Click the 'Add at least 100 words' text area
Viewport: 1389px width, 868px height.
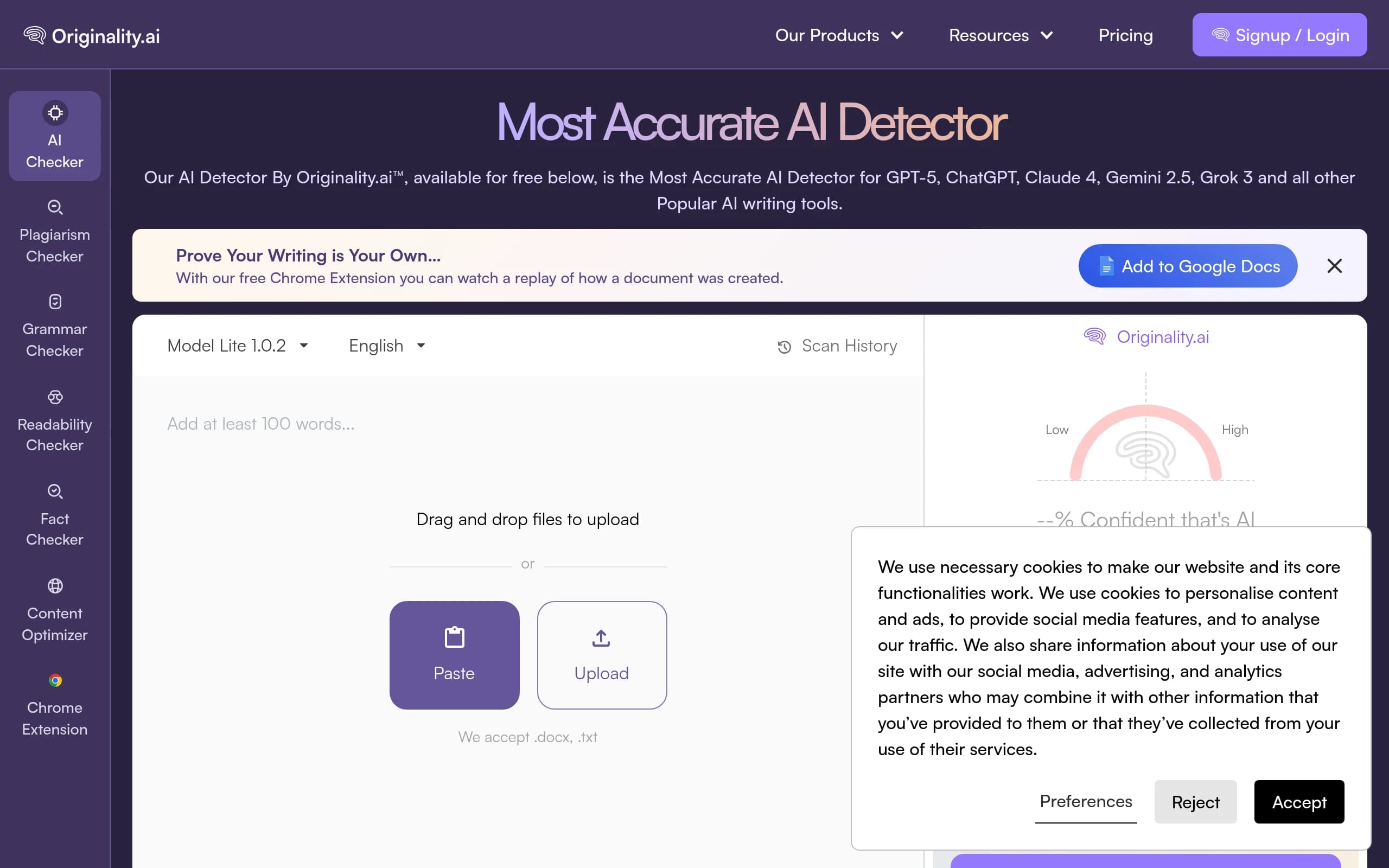[x=527, y=424]
